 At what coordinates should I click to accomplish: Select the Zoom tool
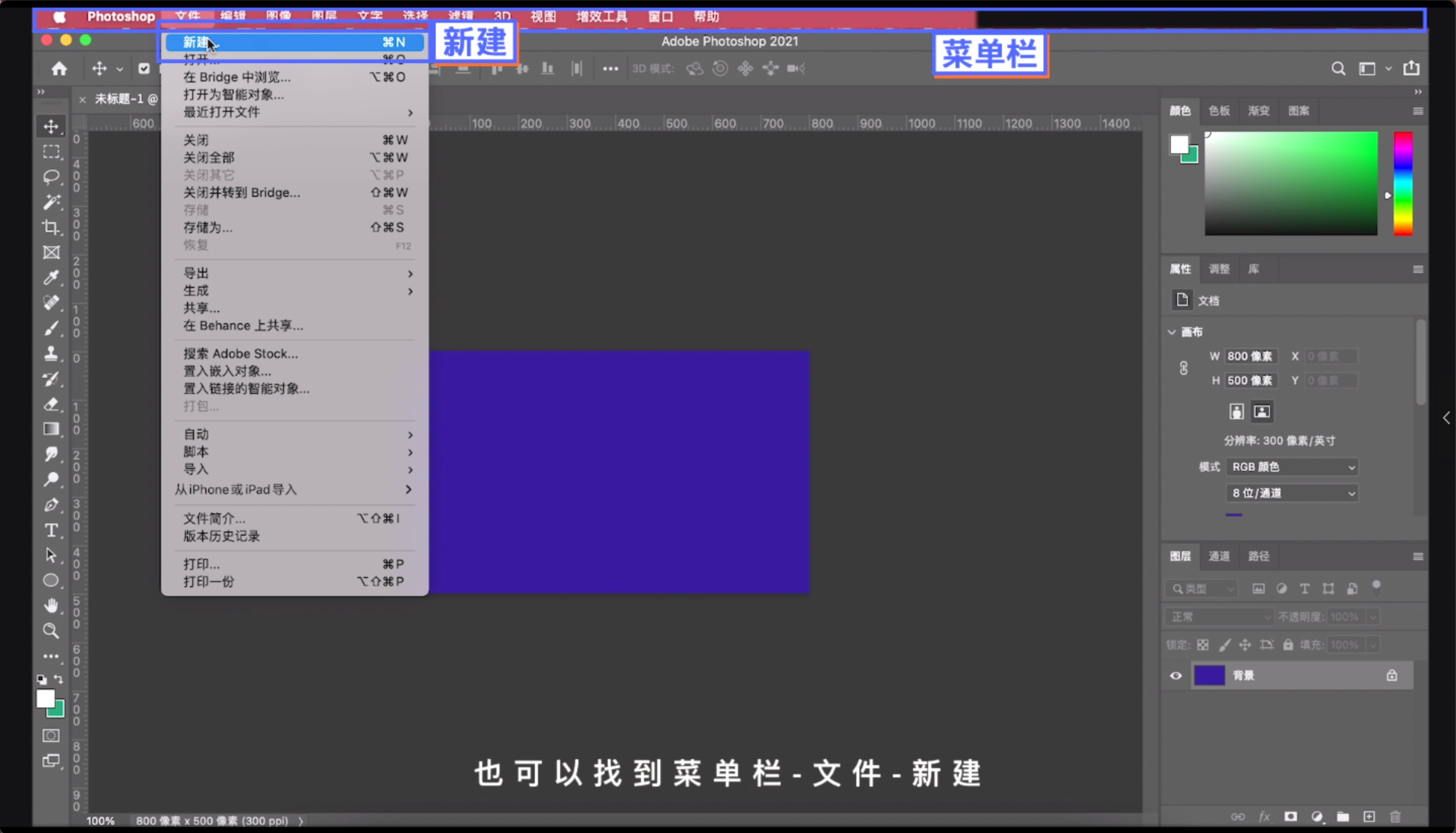tap(52, 631)
